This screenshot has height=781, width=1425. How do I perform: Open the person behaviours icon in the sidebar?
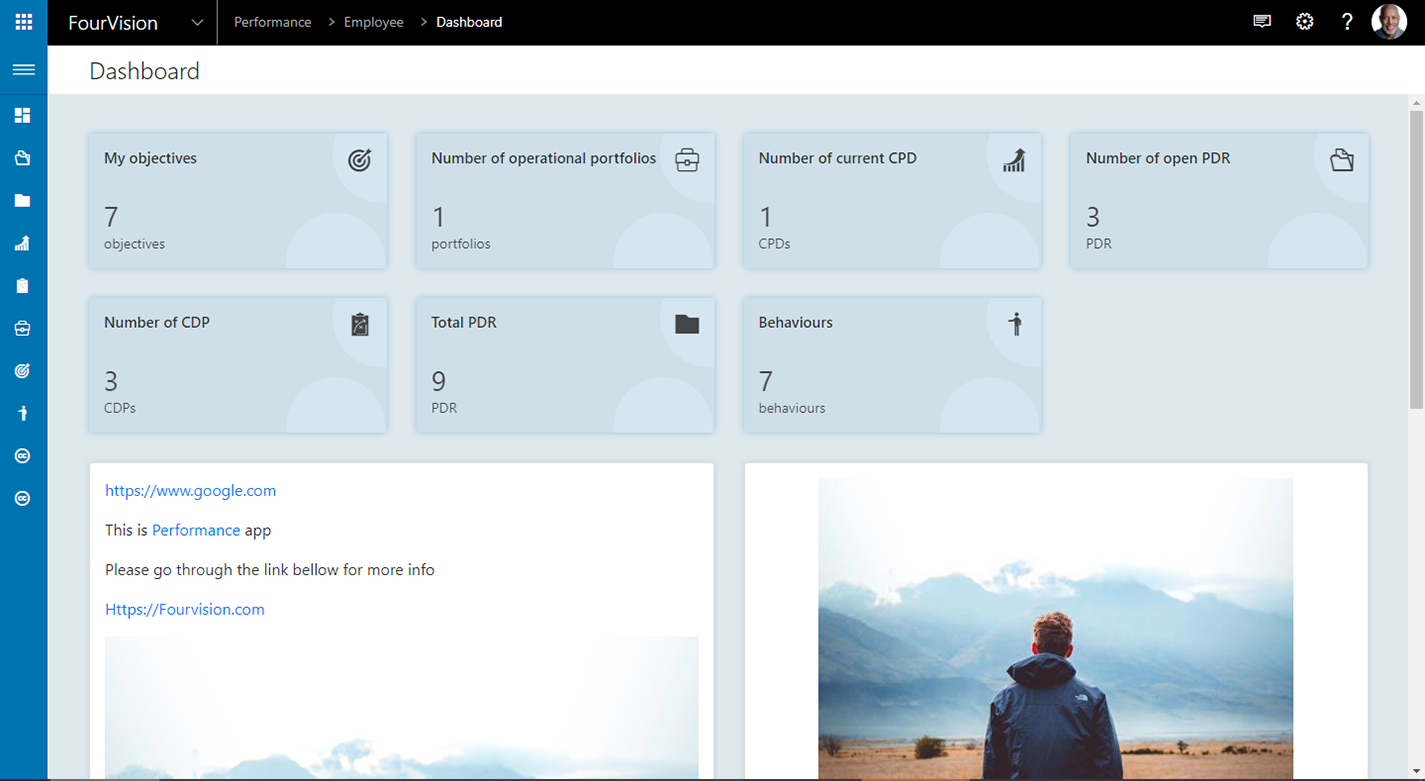click(x=23, y=413)
